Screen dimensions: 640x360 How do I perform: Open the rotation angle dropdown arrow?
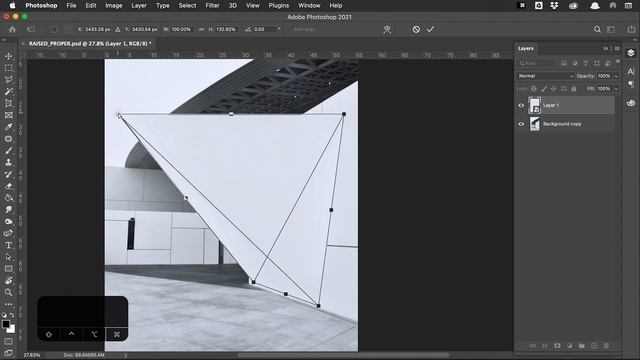click(279, 29)
